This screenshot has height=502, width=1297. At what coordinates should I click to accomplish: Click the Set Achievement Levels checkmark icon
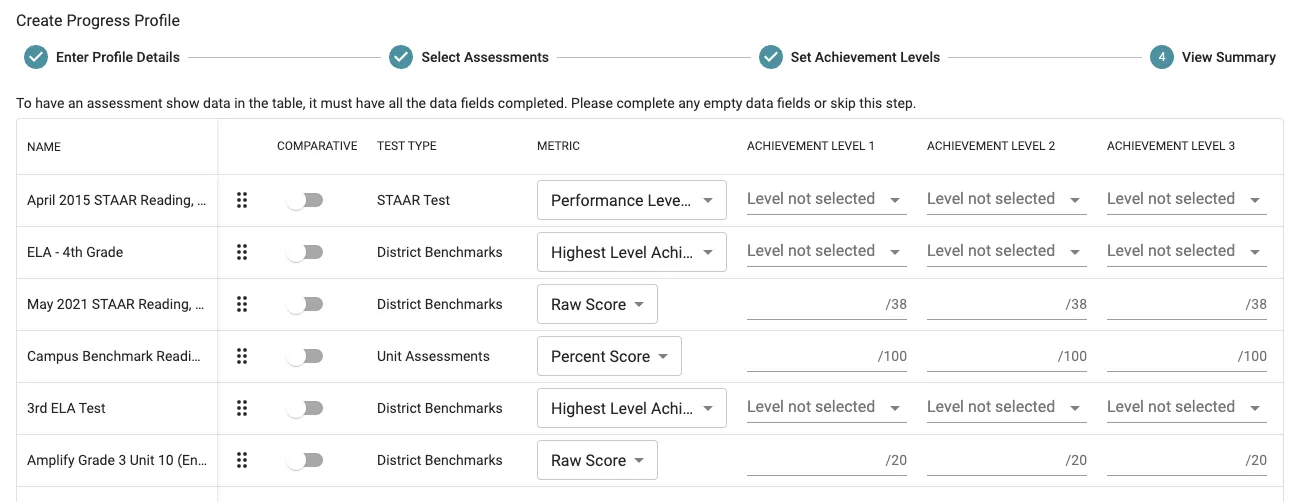point(770,57)
